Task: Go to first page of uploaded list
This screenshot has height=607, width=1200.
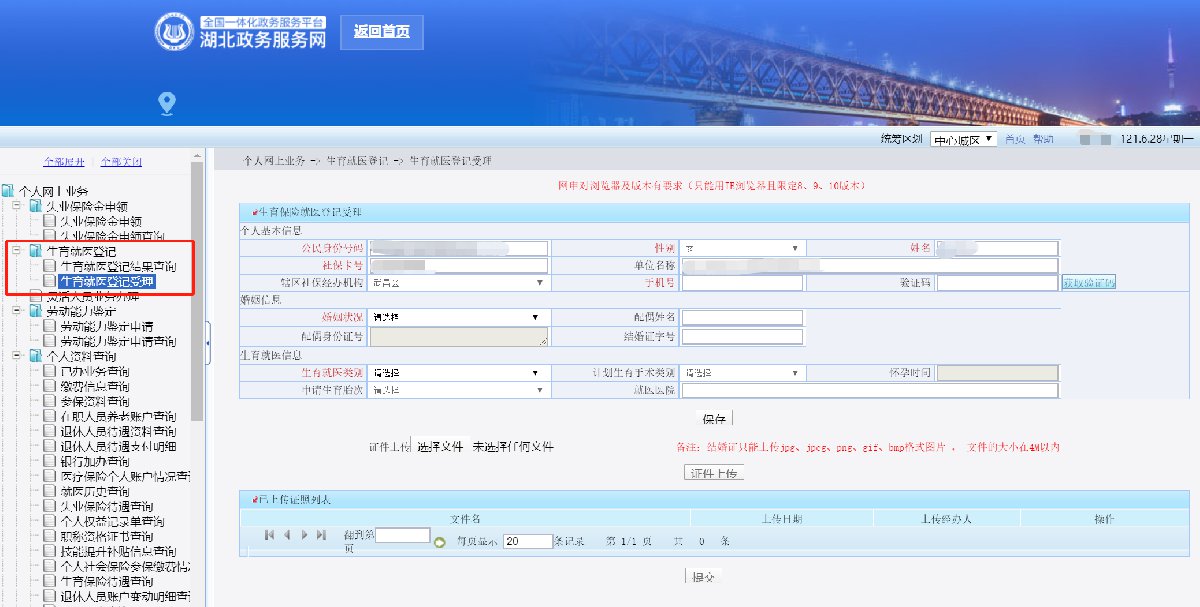Action: [x=270, y=536]
